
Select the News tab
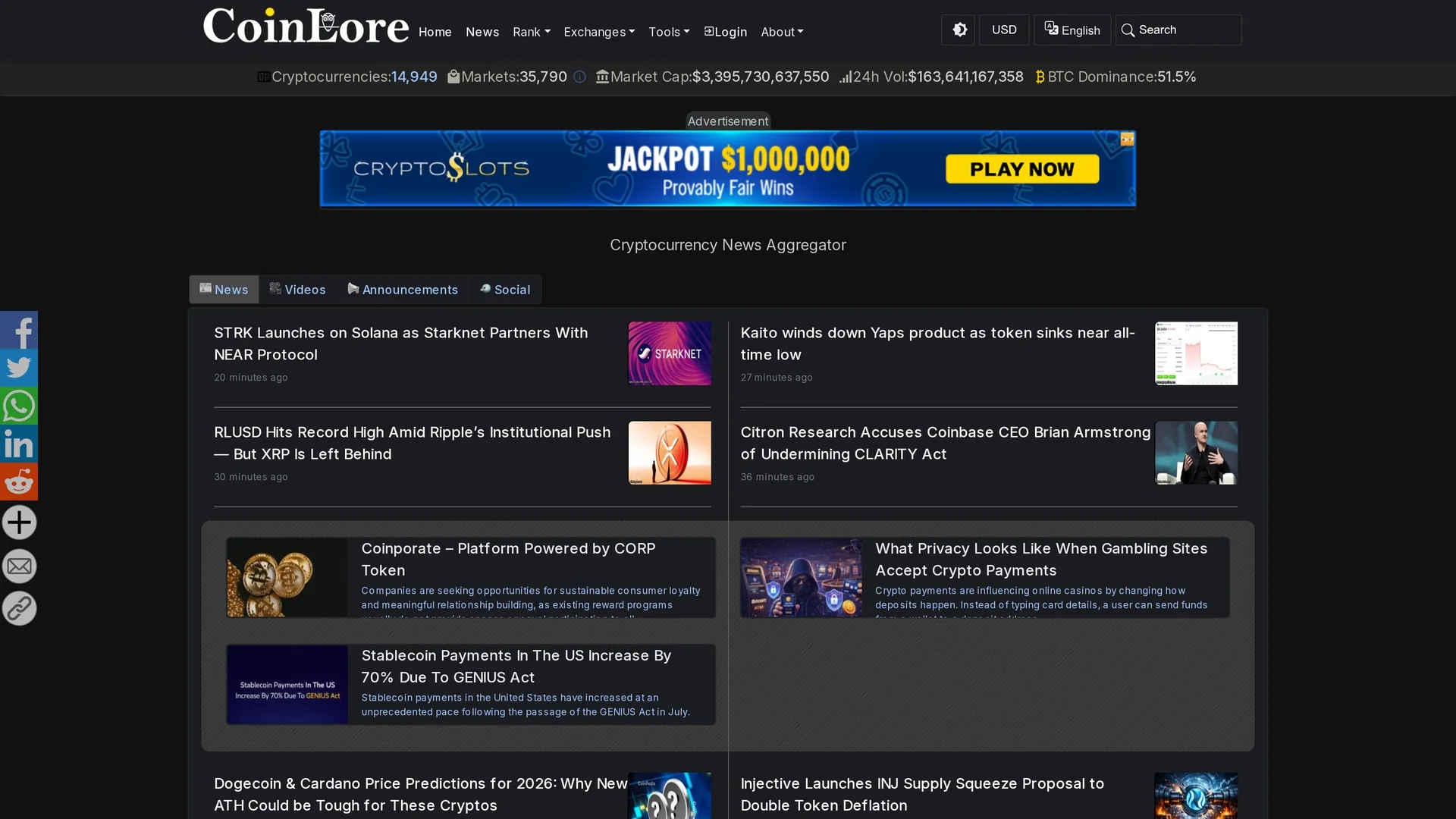point(224,290)
